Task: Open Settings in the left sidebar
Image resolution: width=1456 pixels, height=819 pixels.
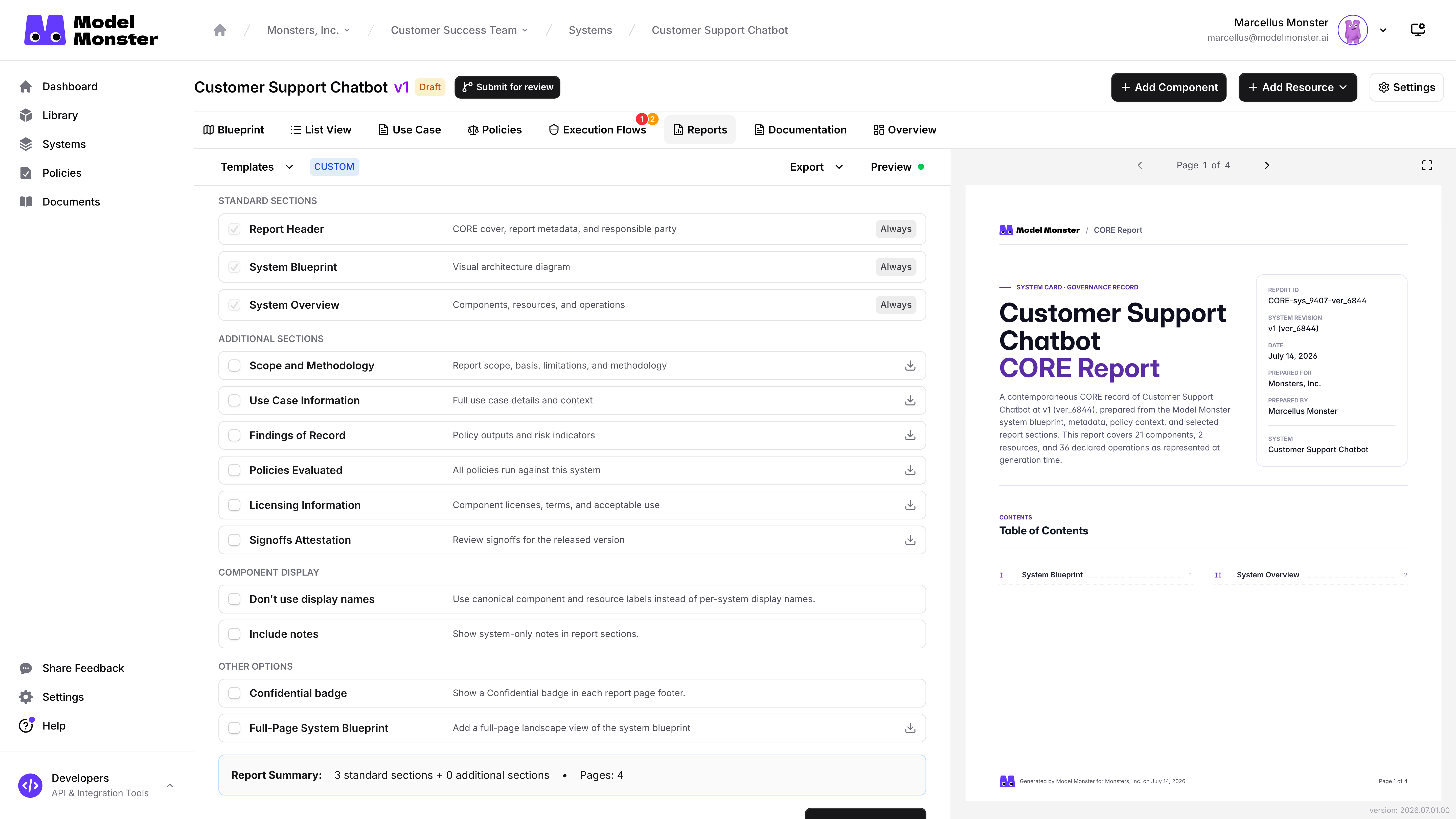Action: pos(63,697)
